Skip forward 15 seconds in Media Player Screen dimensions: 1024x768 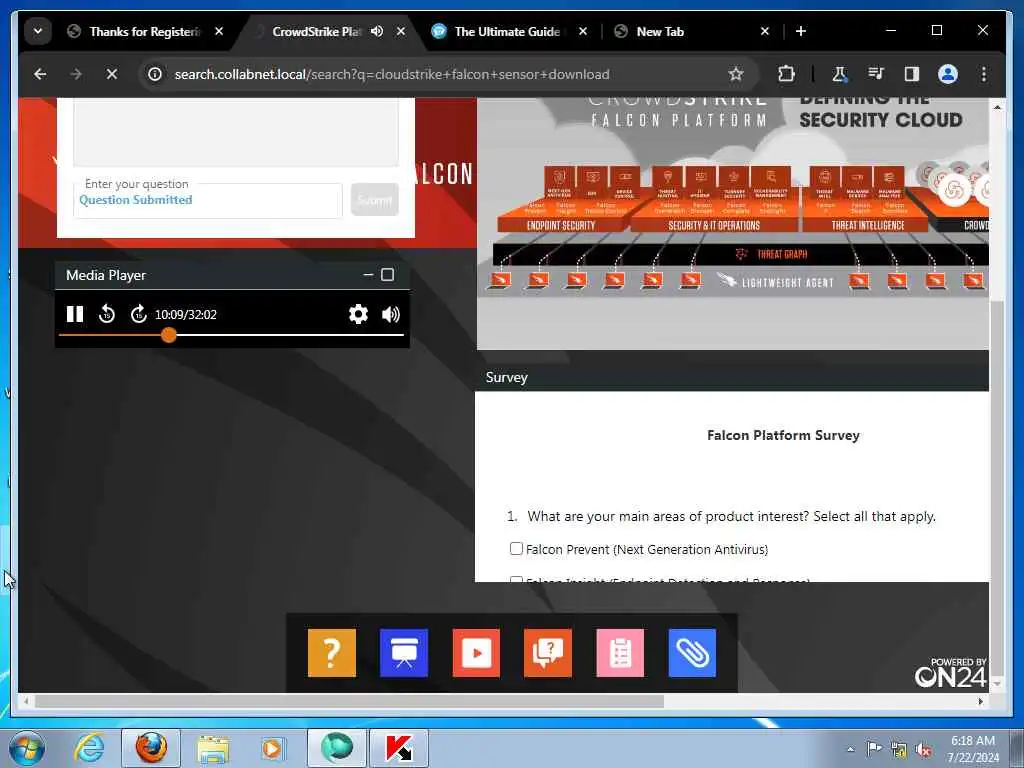click(138, 314)
